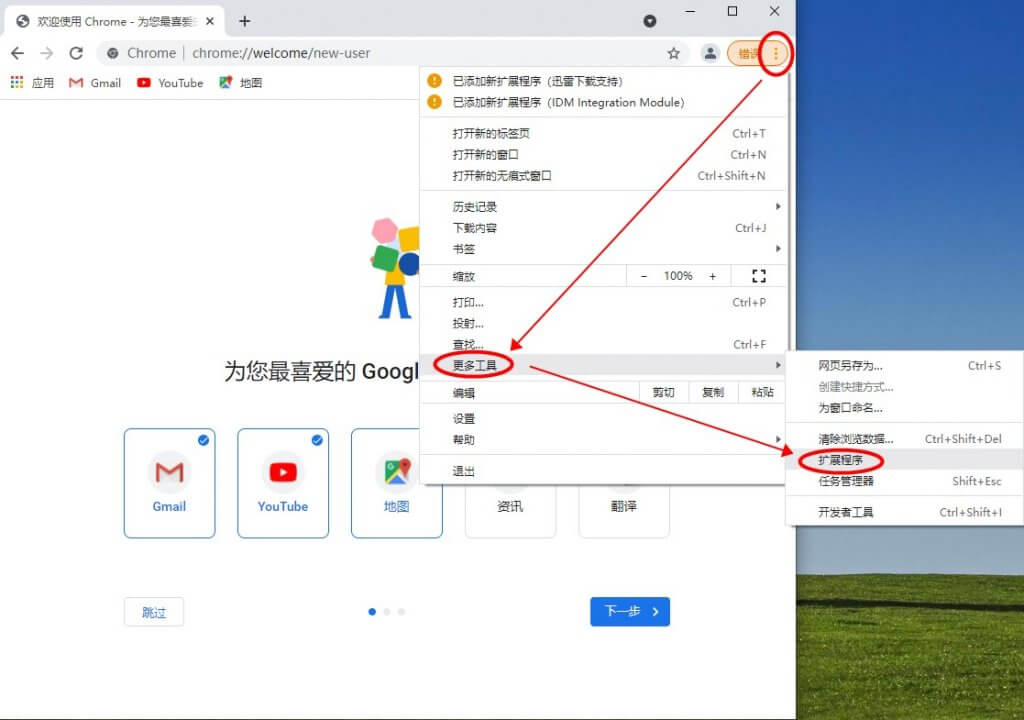Toggle the 翻译 card on the welcome page
This screenshot has height=720, width=1024.
pyautogui.click(x=624, y=511)
